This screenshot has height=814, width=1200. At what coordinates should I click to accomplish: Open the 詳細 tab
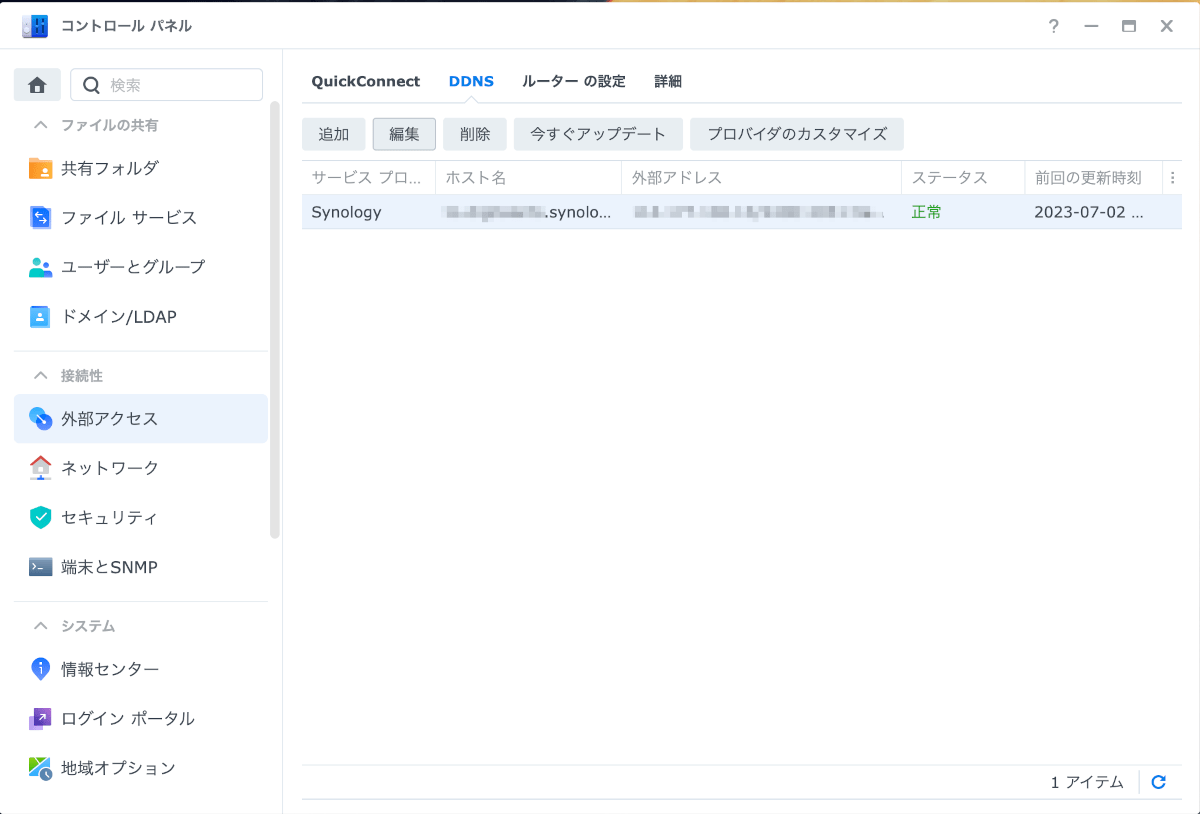point(668,81)
